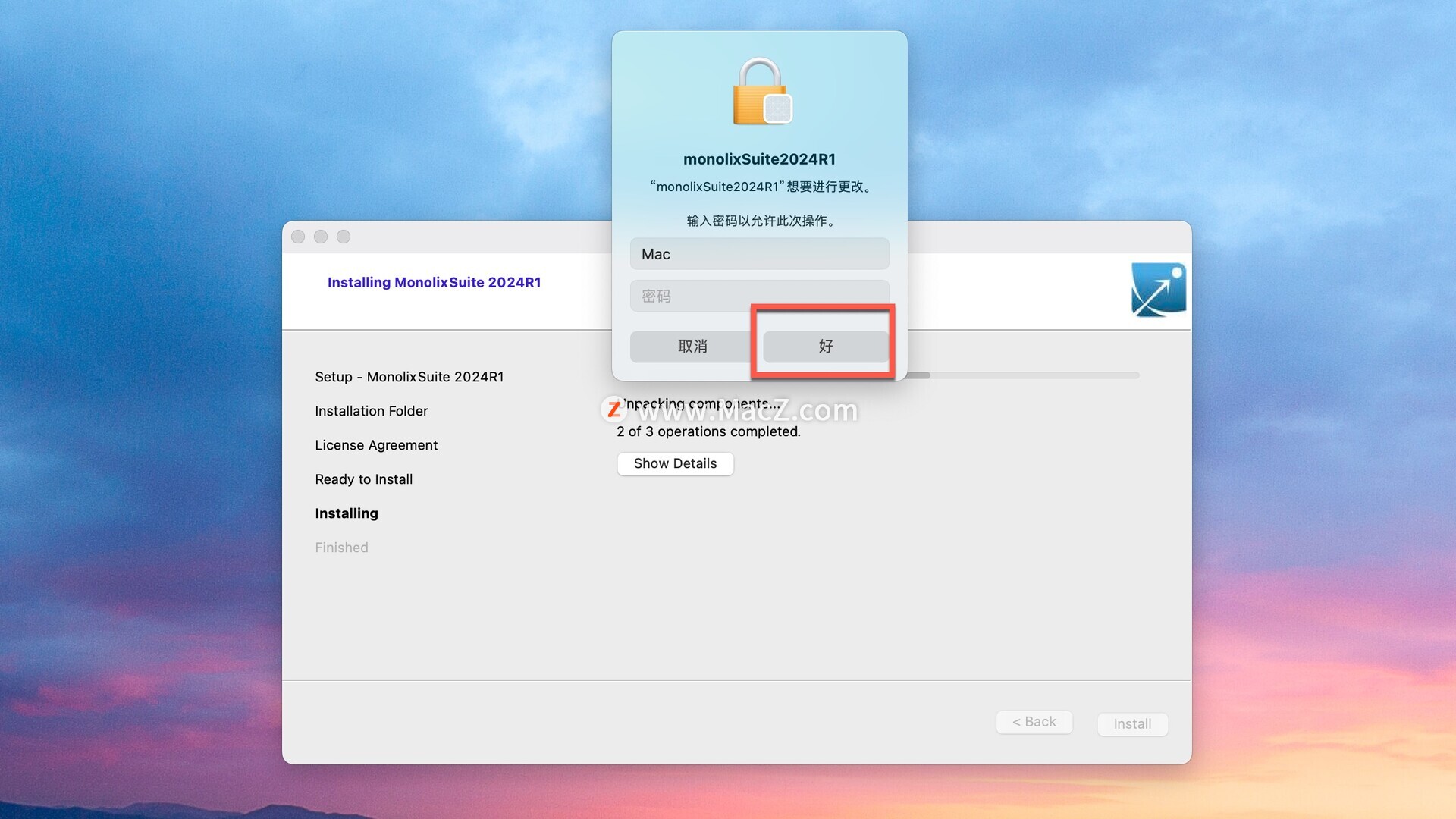Select the Ready to Install step
The height and width of the screenshot is (819, 1456).
[363, 479]
